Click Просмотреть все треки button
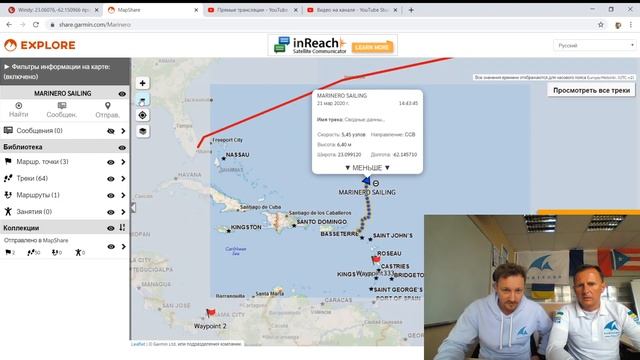Screen dimensions: 640x360 click(x=591, y=90)
